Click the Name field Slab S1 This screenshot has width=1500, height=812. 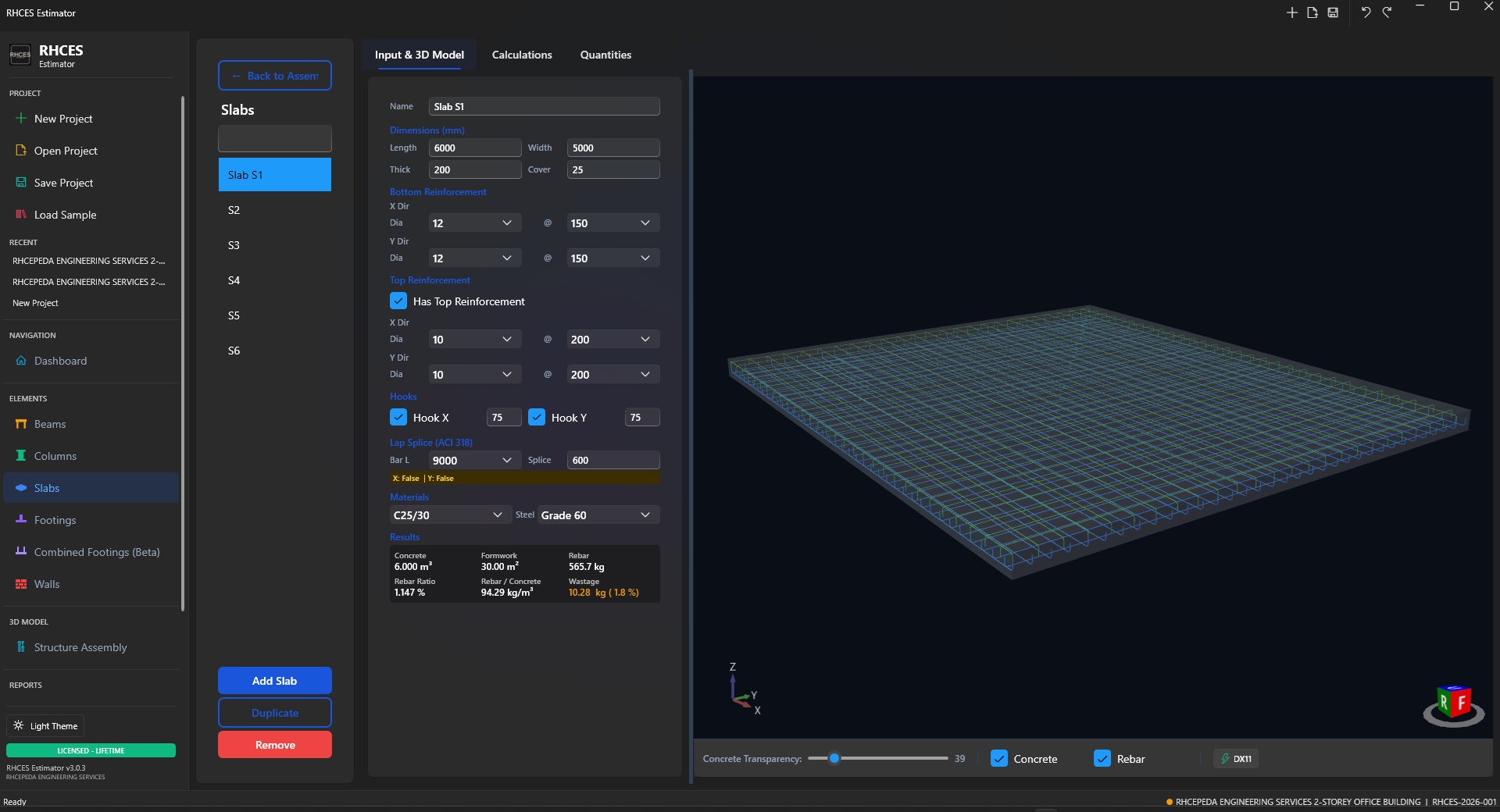point(544,106)
